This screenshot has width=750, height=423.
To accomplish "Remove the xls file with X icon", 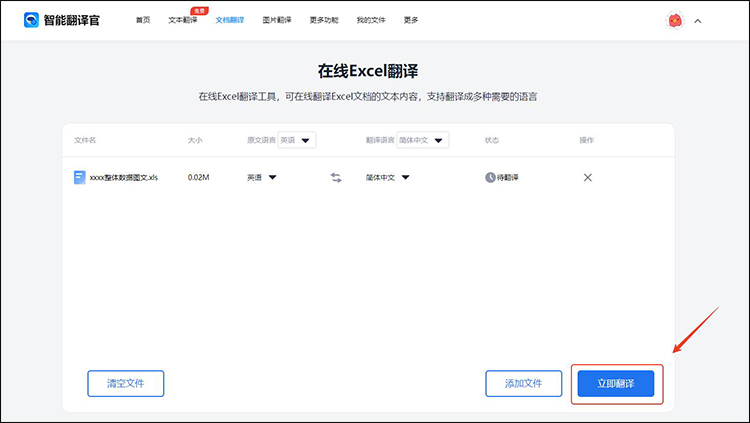I will click(x=588, y=178).
